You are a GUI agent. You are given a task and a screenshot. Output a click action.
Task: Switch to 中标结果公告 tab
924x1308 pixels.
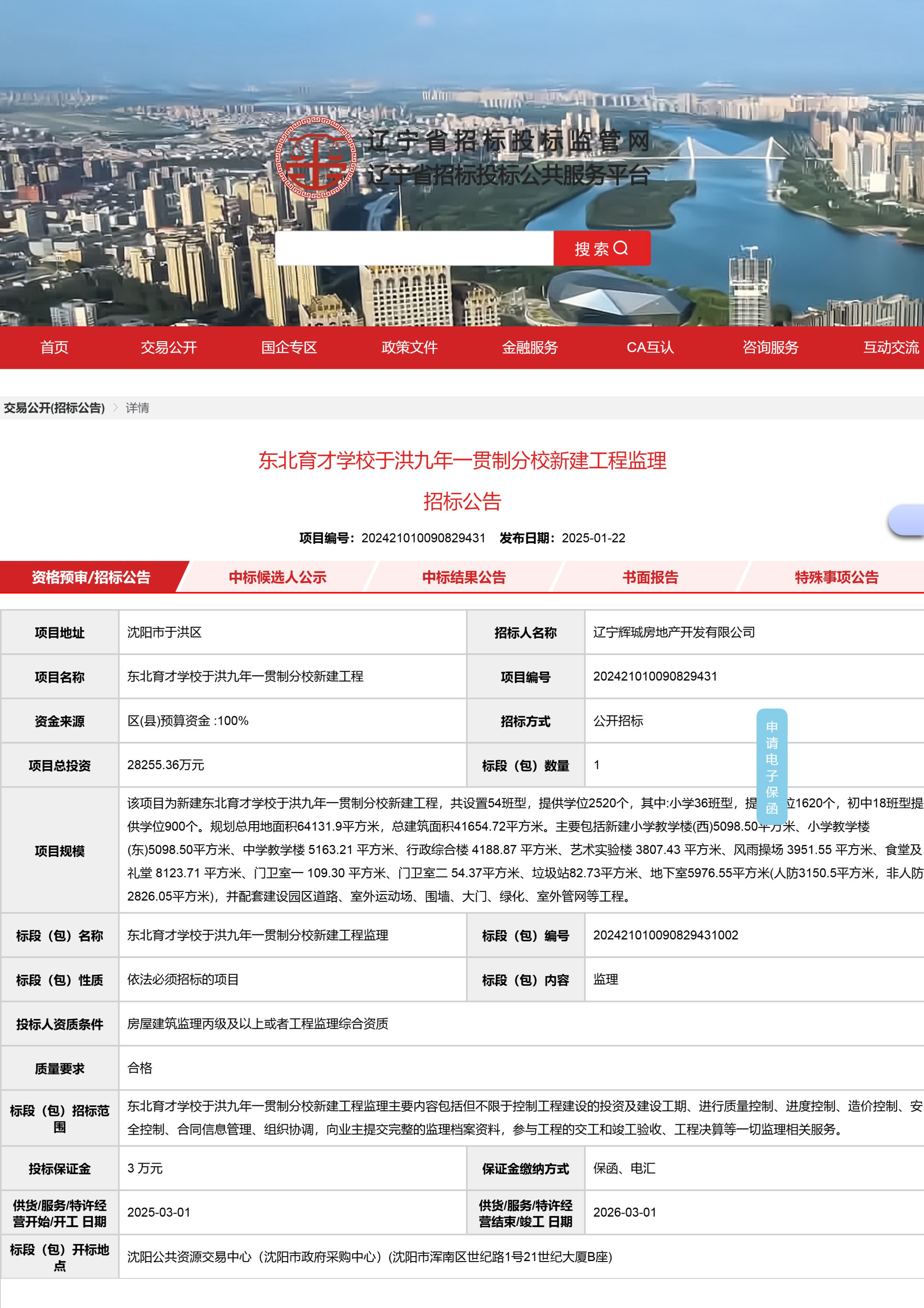coord(463,577)
